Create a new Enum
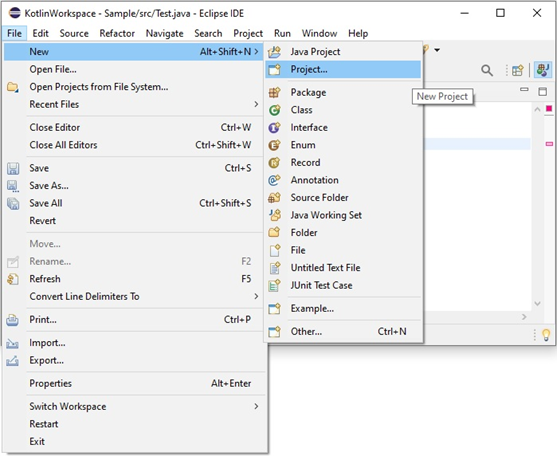Viewport: 557px width, 456px height. tap(343, 145)
